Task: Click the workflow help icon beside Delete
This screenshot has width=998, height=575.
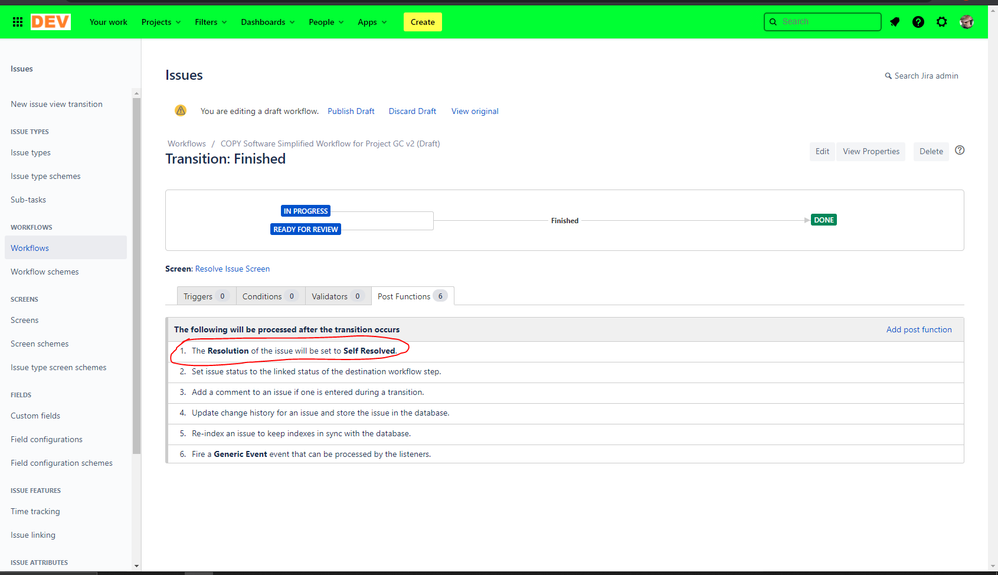Action: [960, 150]
